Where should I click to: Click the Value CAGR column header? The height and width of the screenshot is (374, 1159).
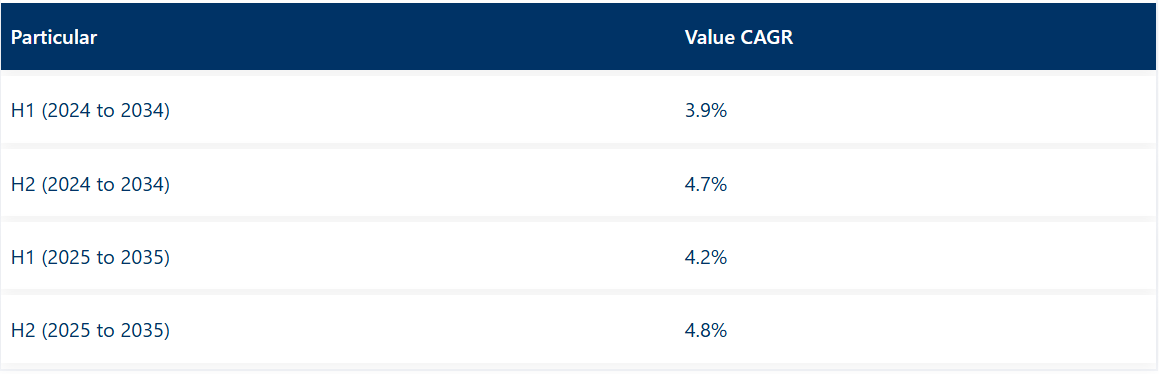coord(914,37)
